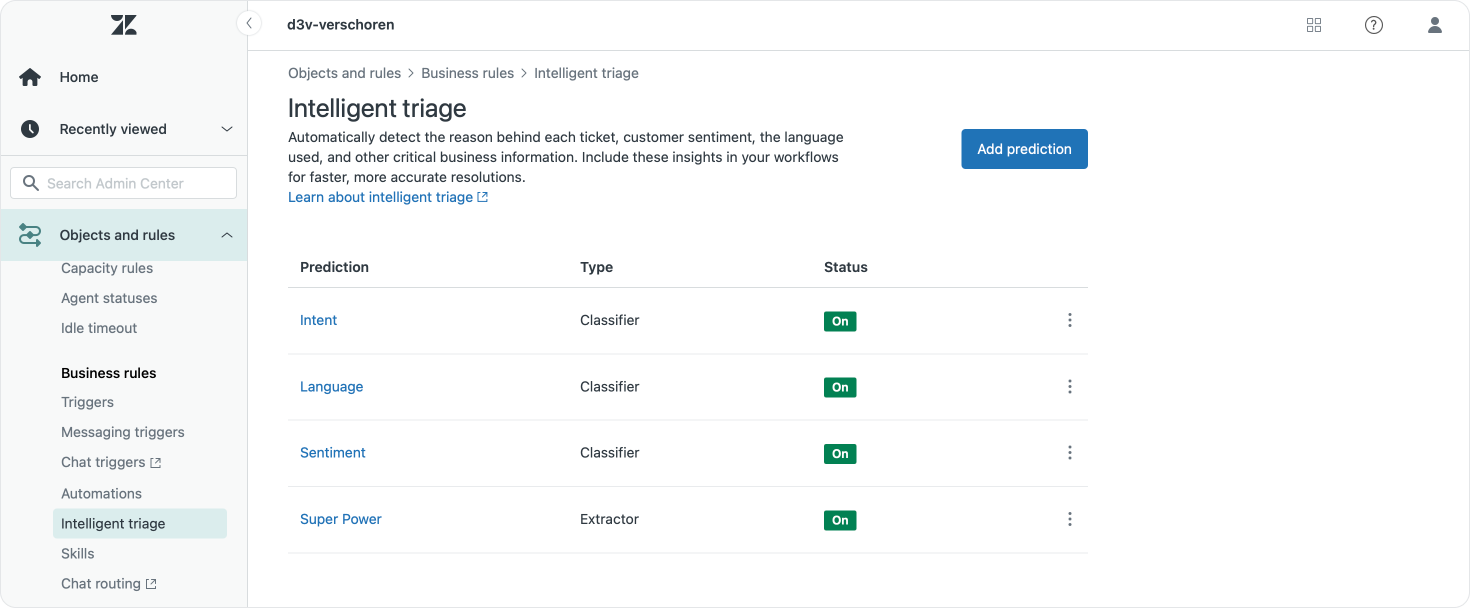This screenshot has height=608, width=1470.
Task: Open the Zendesk products grid icon
Action: [x=1314, y=25]
